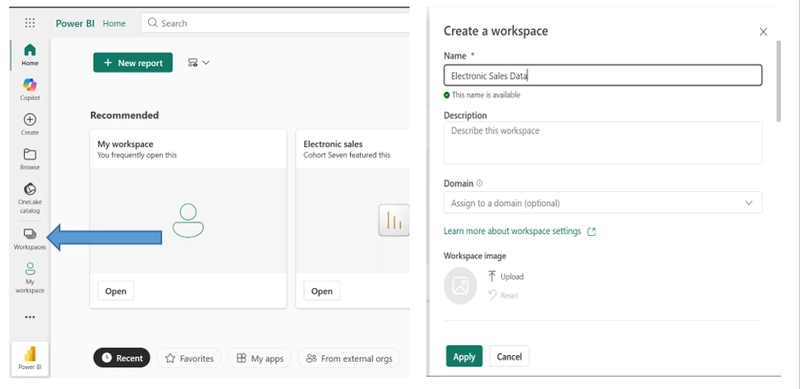This screenshot has height=389, width=800.
Task: Click the Recommended heading text
Action: point(124,115)
